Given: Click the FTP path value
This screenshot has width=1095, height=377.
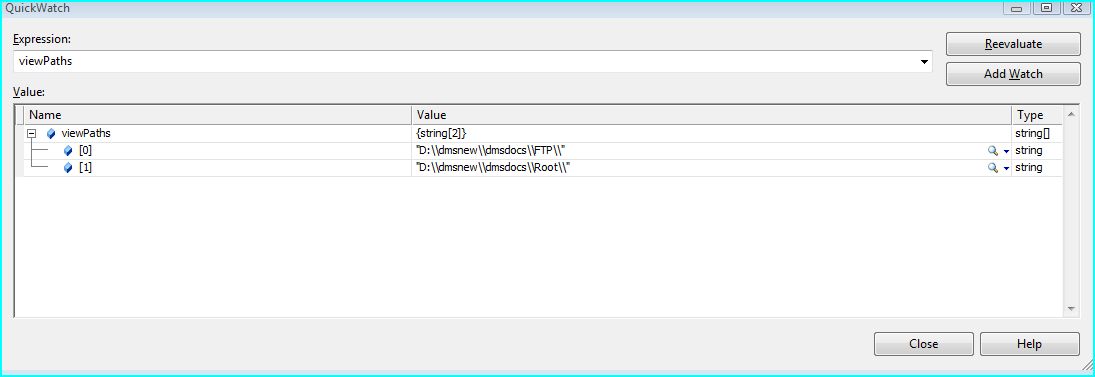Looking at the screenshot, I should point(490,150).
